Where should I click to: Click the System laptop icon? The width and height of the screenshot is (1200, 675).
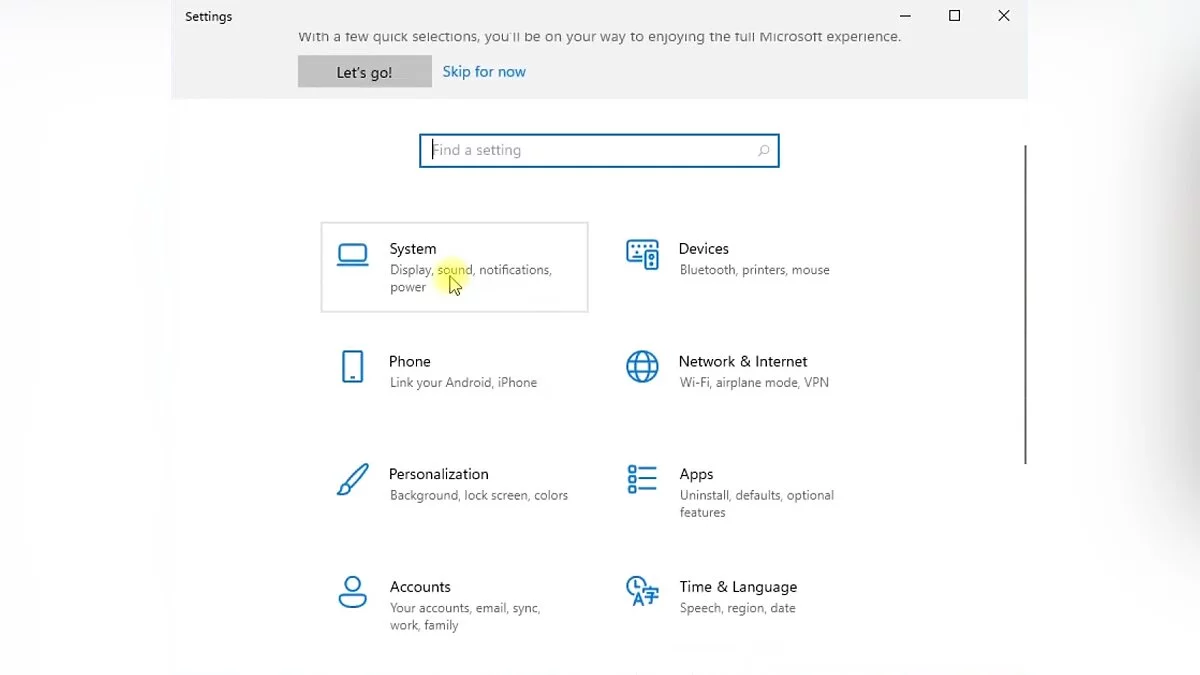[352, 255]
